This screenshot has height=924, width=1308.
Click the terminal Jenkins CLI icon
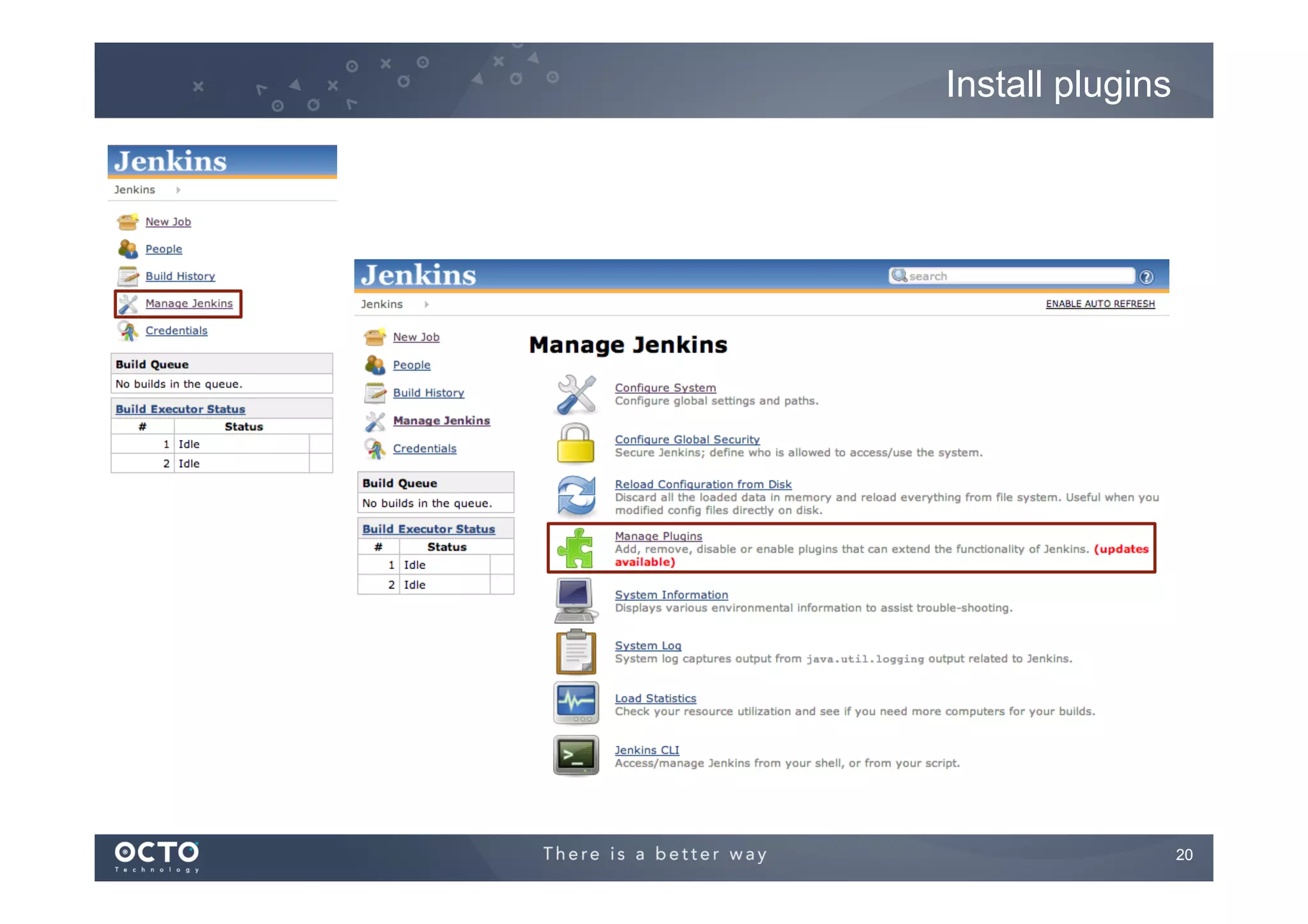click(x=576, y=755)
